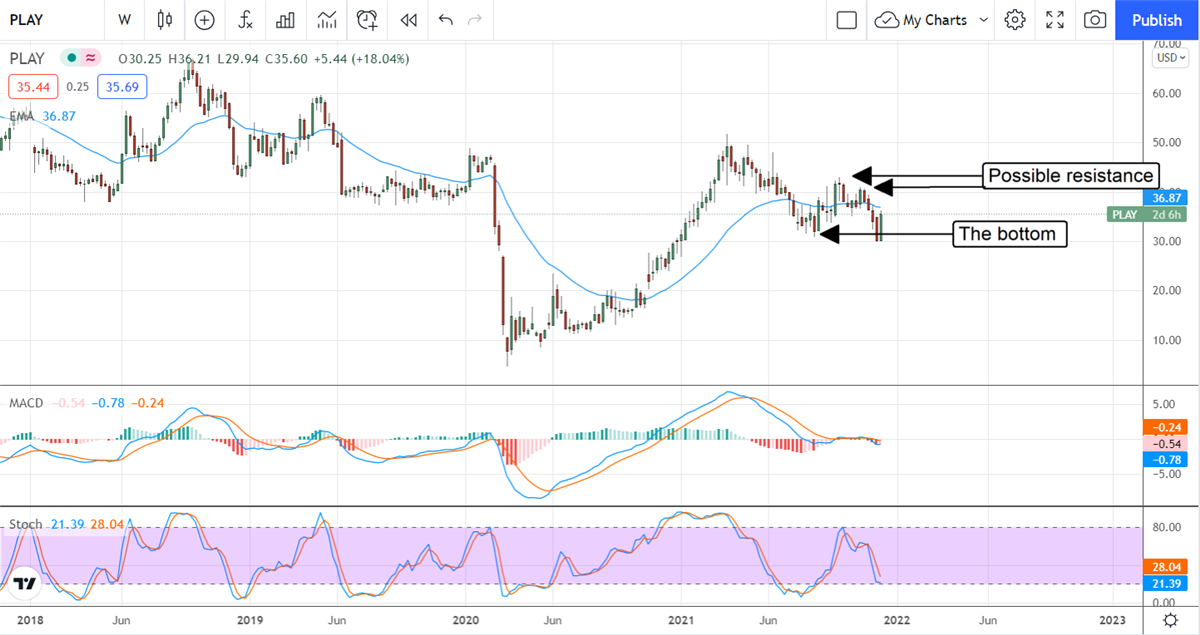Take a chart snapshot with the camera icon
The width and height of the screenshot is (1200, 635).
coord(1095,19)
